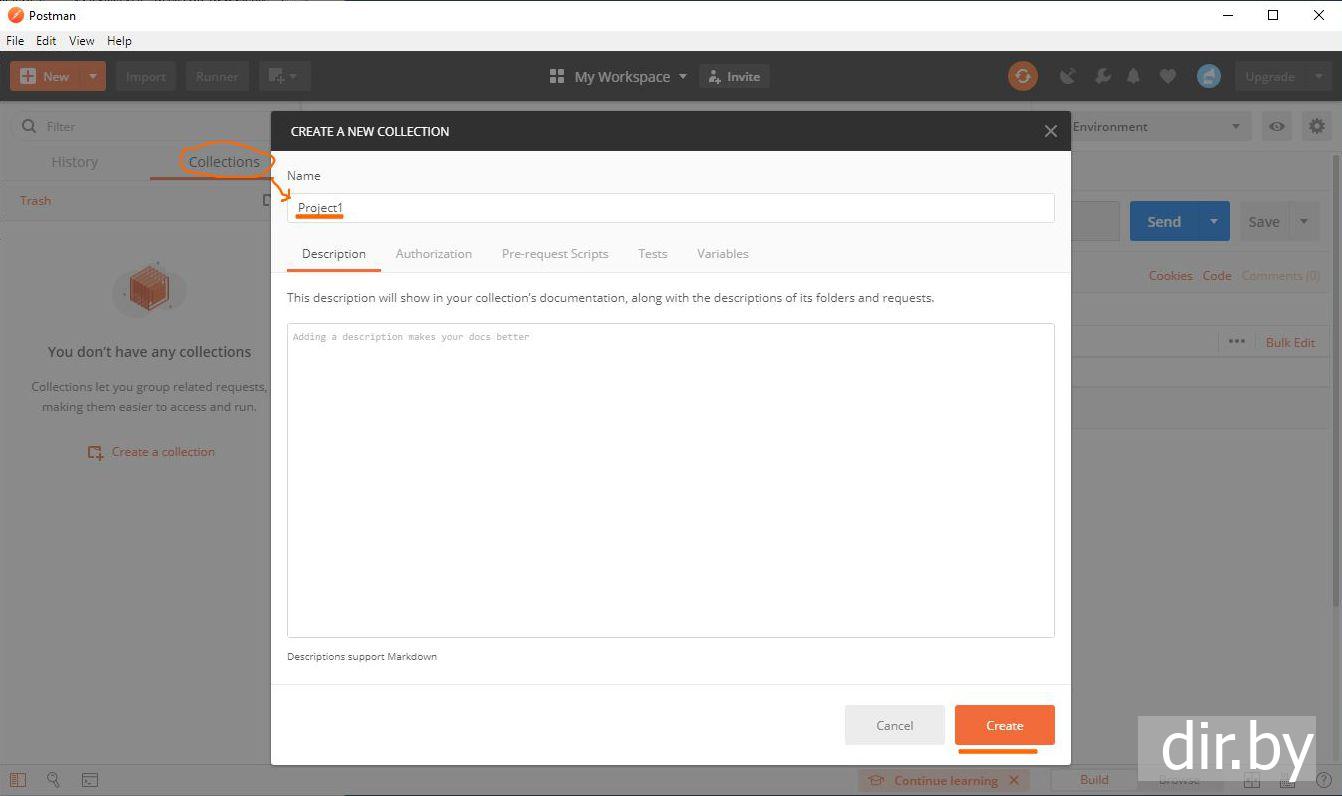1342x796 pixels.
Task: Open the File menu
Action: (x=15, y=41)
